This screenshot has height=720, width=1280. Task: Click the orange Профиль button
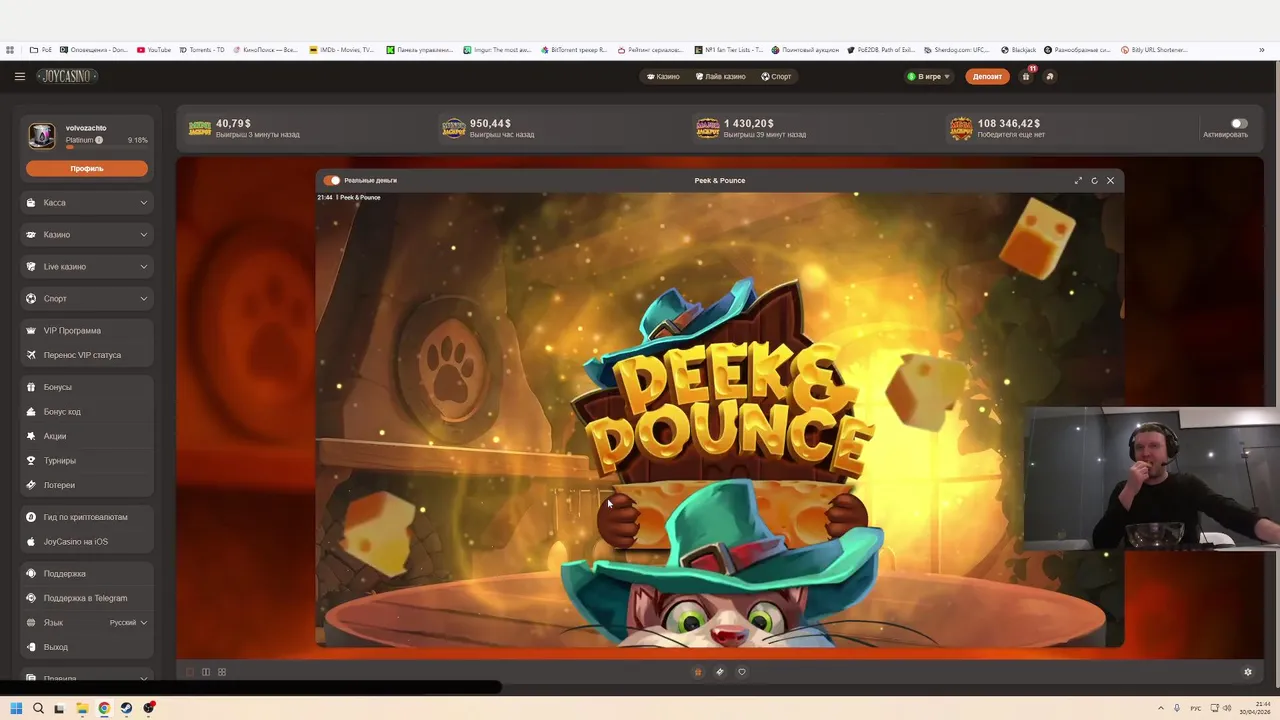[x=87, y=168]
